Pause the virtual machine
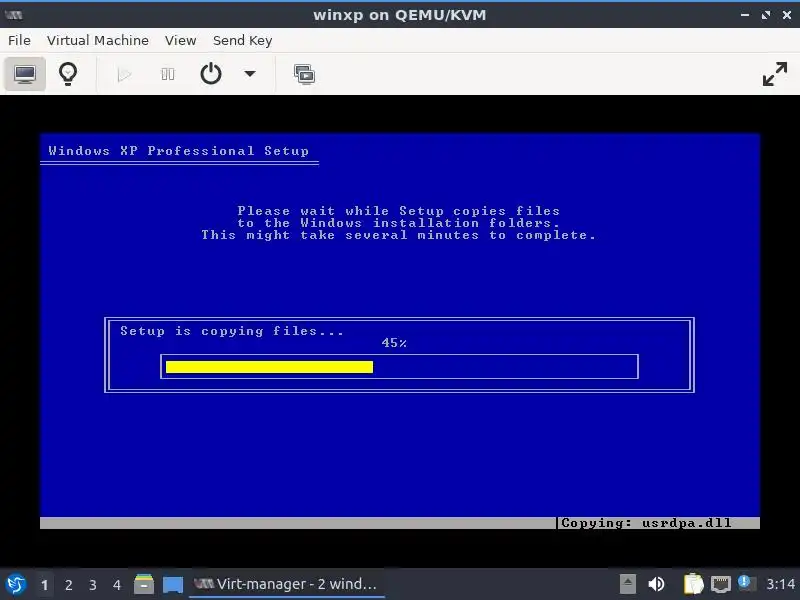Image resolution: width=800 pixels, height=600 pixels. 167,74
